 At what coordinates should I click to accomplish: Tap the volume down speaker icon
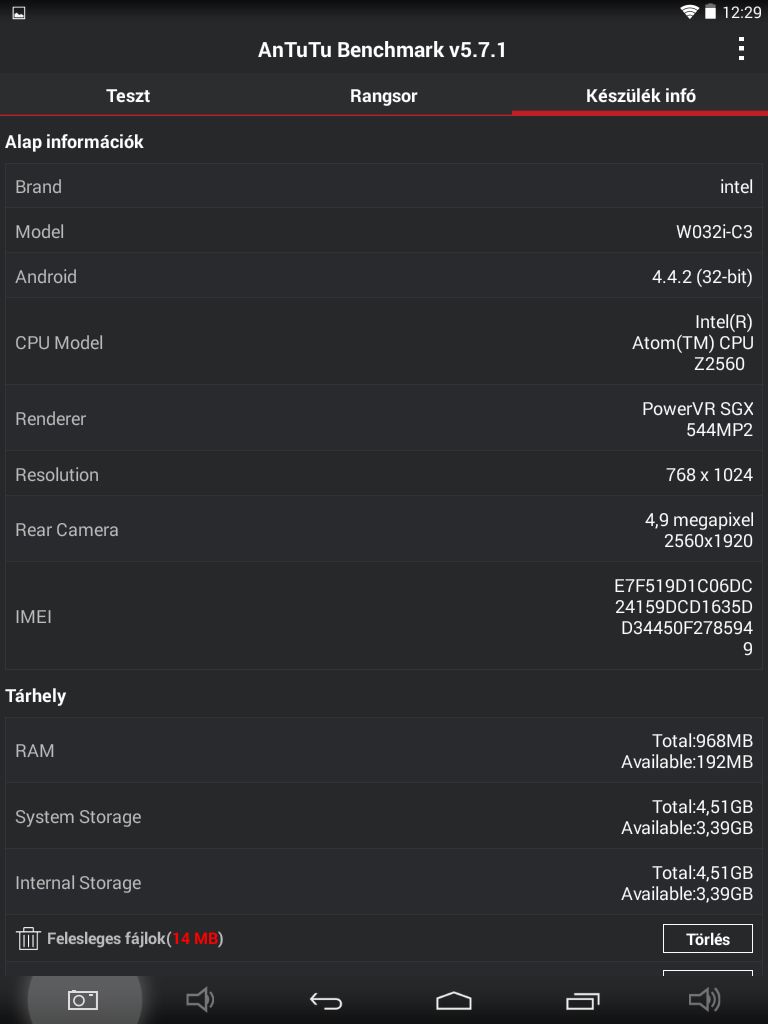click(200, 999)
